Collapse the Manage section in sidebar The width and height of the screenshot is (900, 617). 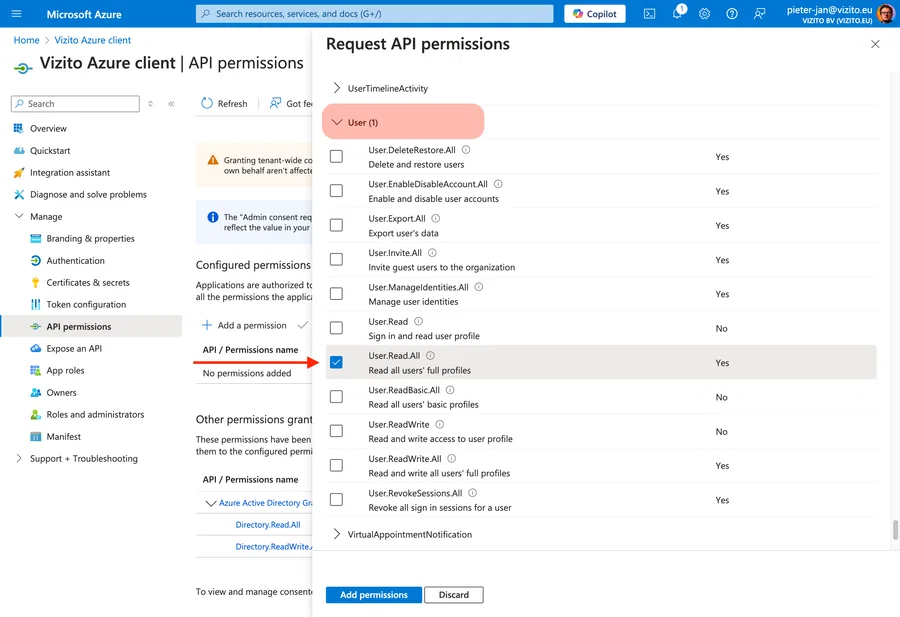(45, 216)
